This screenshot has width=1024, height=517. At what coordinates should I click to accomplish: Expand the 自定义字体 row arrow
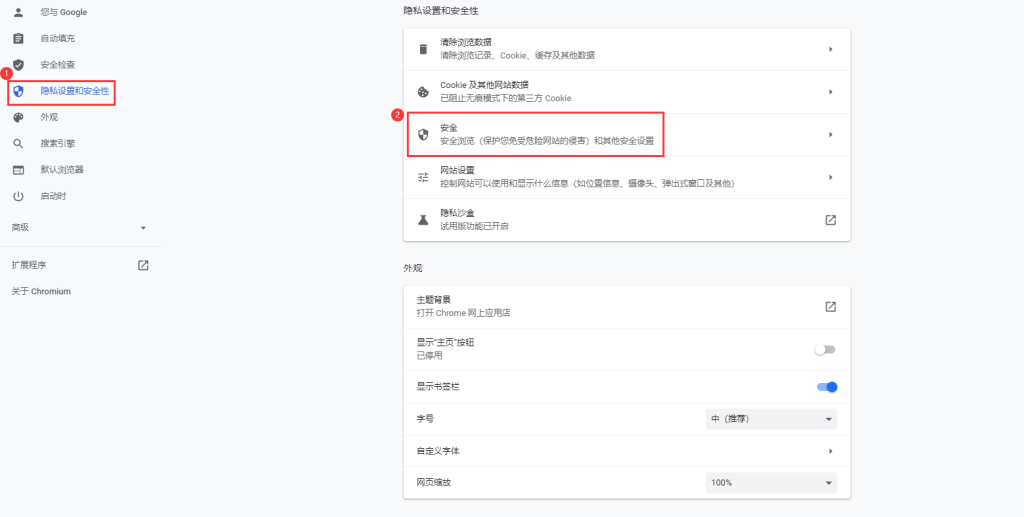(831, 451)
